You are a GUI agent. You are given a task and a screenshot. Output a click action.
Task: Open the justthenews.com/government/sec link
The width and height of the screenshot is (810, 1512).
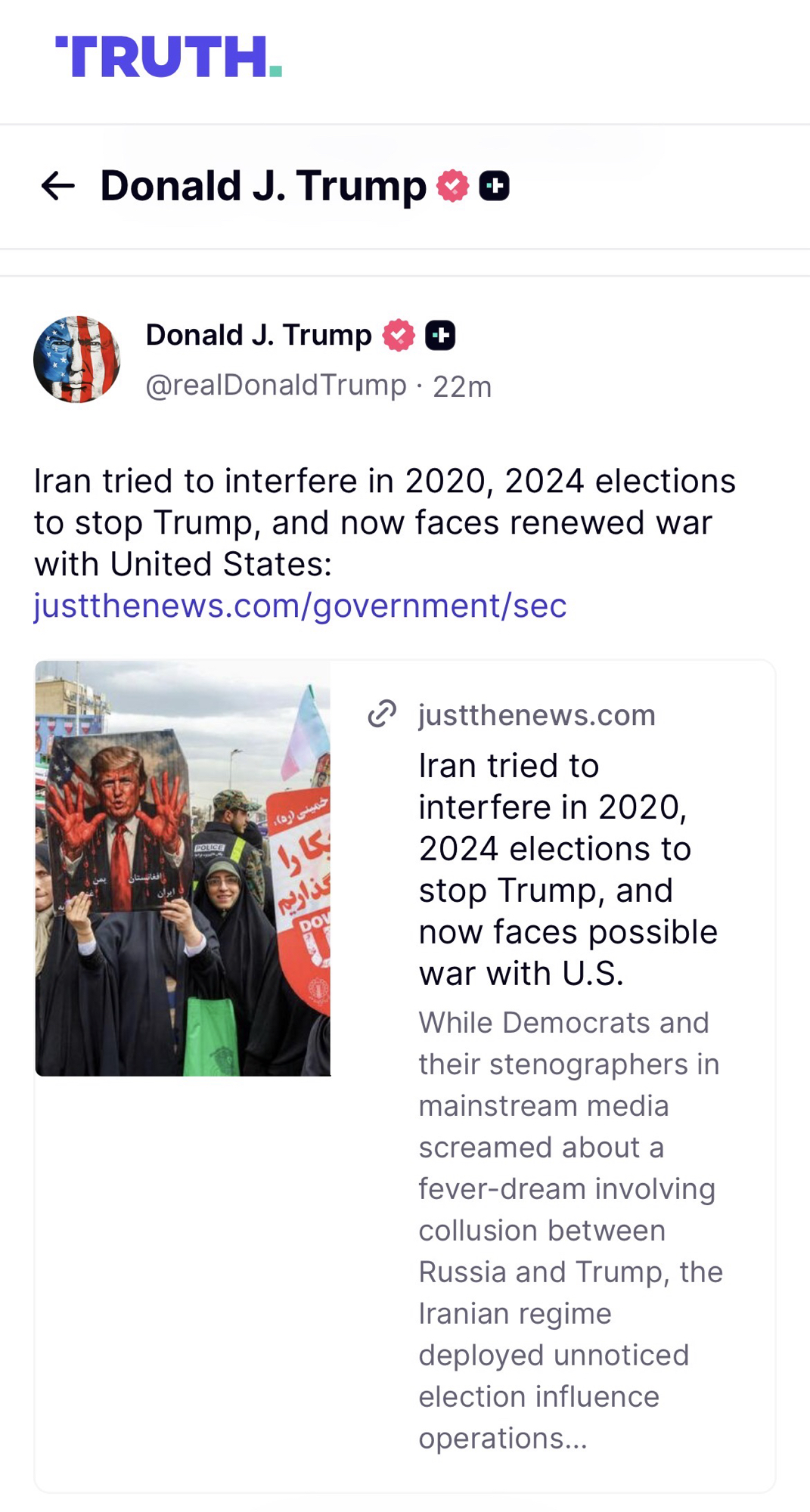tap(300, 606)
